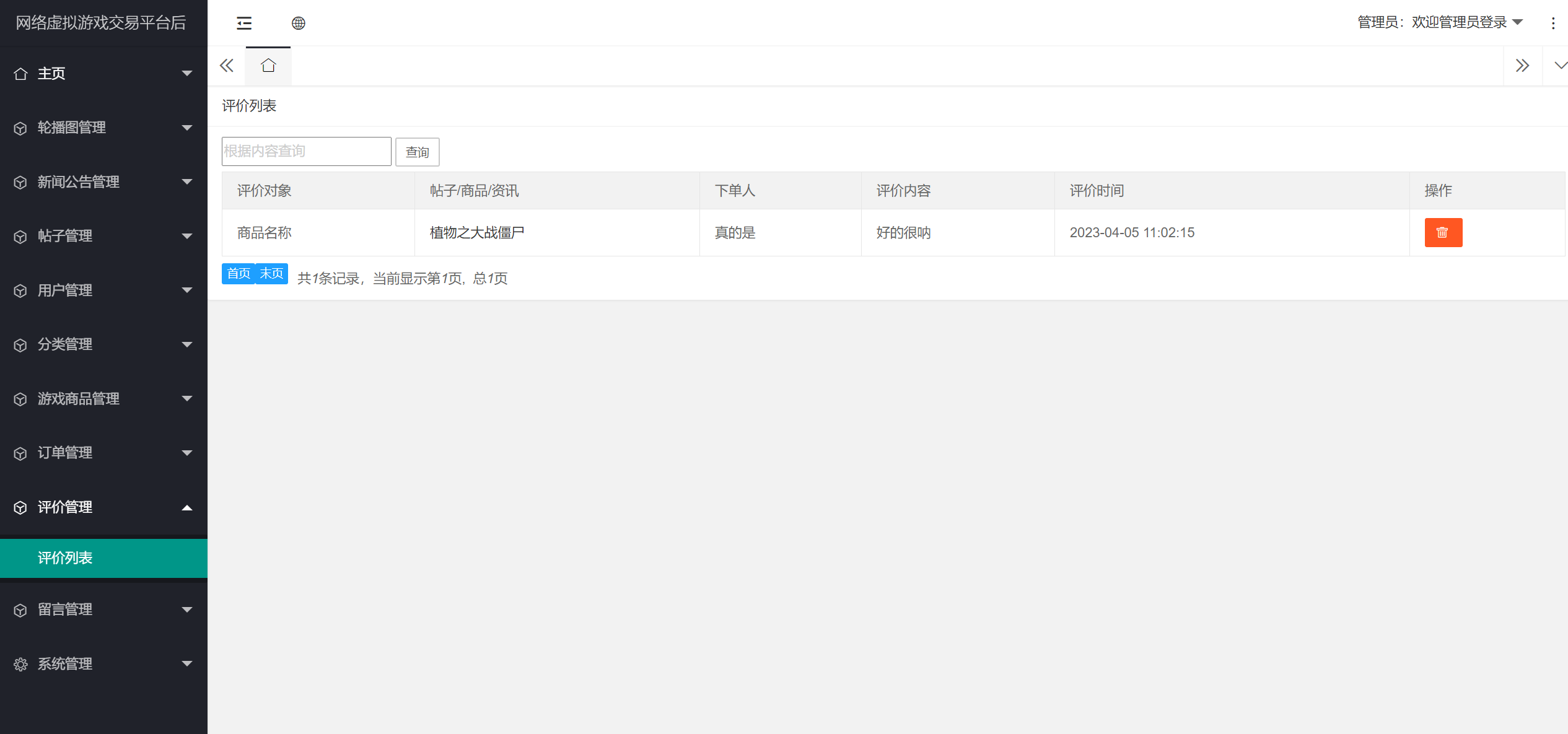This screenshot has width=1568, height=734.
Task: Open the three-dot more options icon
Action: tap(1553, 24)
